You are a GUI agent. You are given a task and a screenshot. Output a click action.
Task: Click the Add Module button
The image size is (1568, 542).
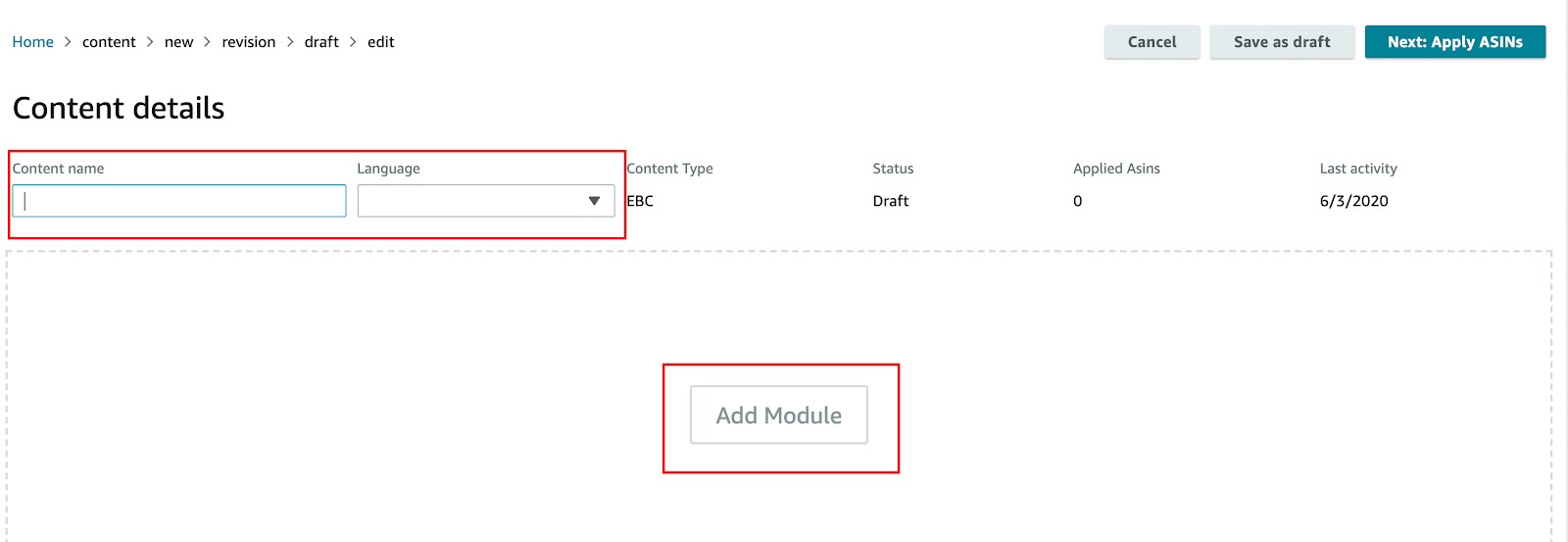tap(778, 415)
